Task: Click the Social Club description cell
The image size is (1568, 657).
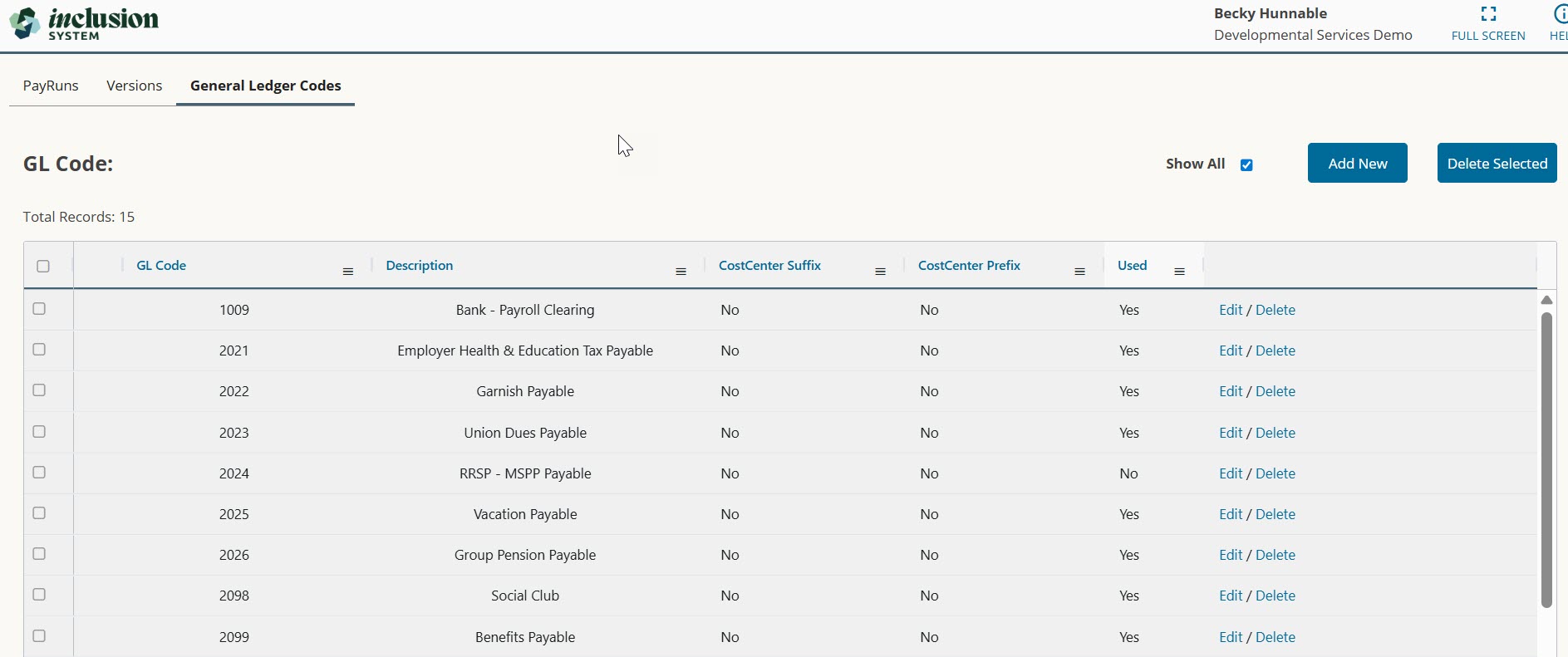Action: [x=525, y=596]
